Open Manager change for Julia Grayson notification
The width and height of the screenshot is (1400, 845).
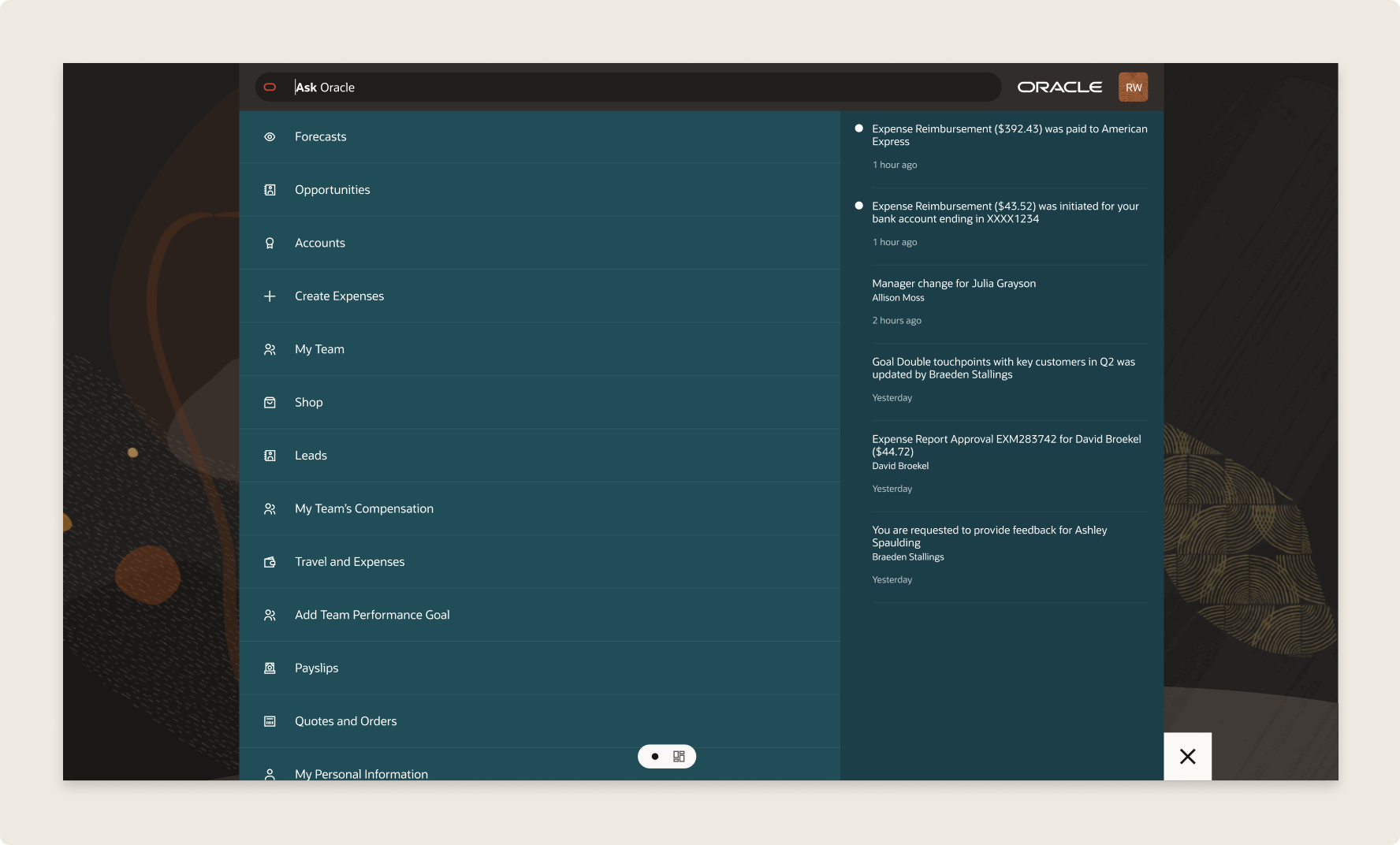[x=953, y=284]
